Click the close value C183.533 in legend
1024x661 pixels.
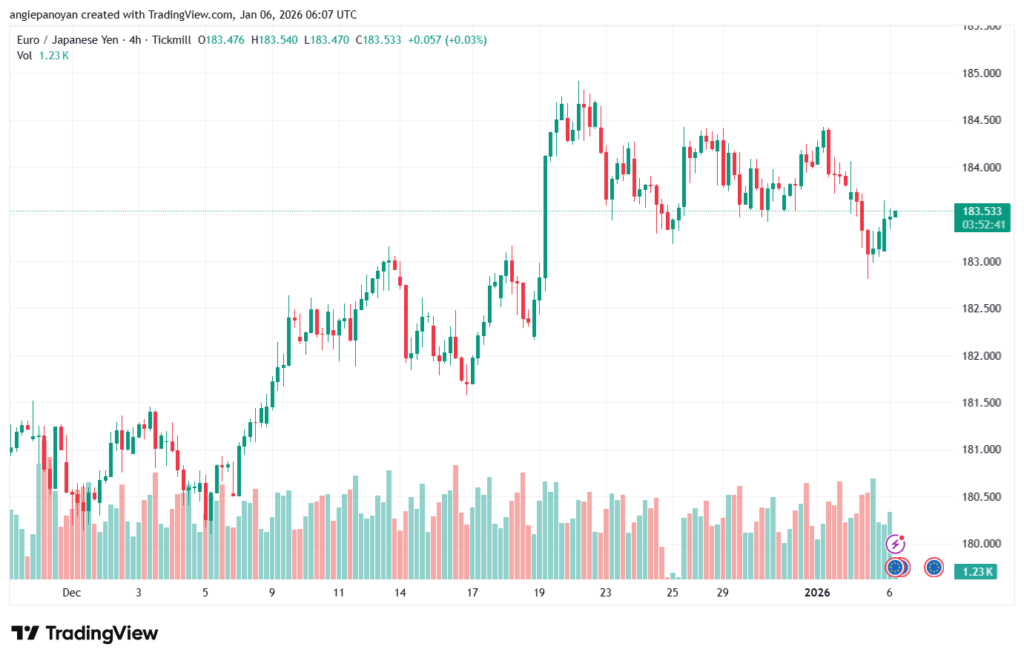pos(354,39)
